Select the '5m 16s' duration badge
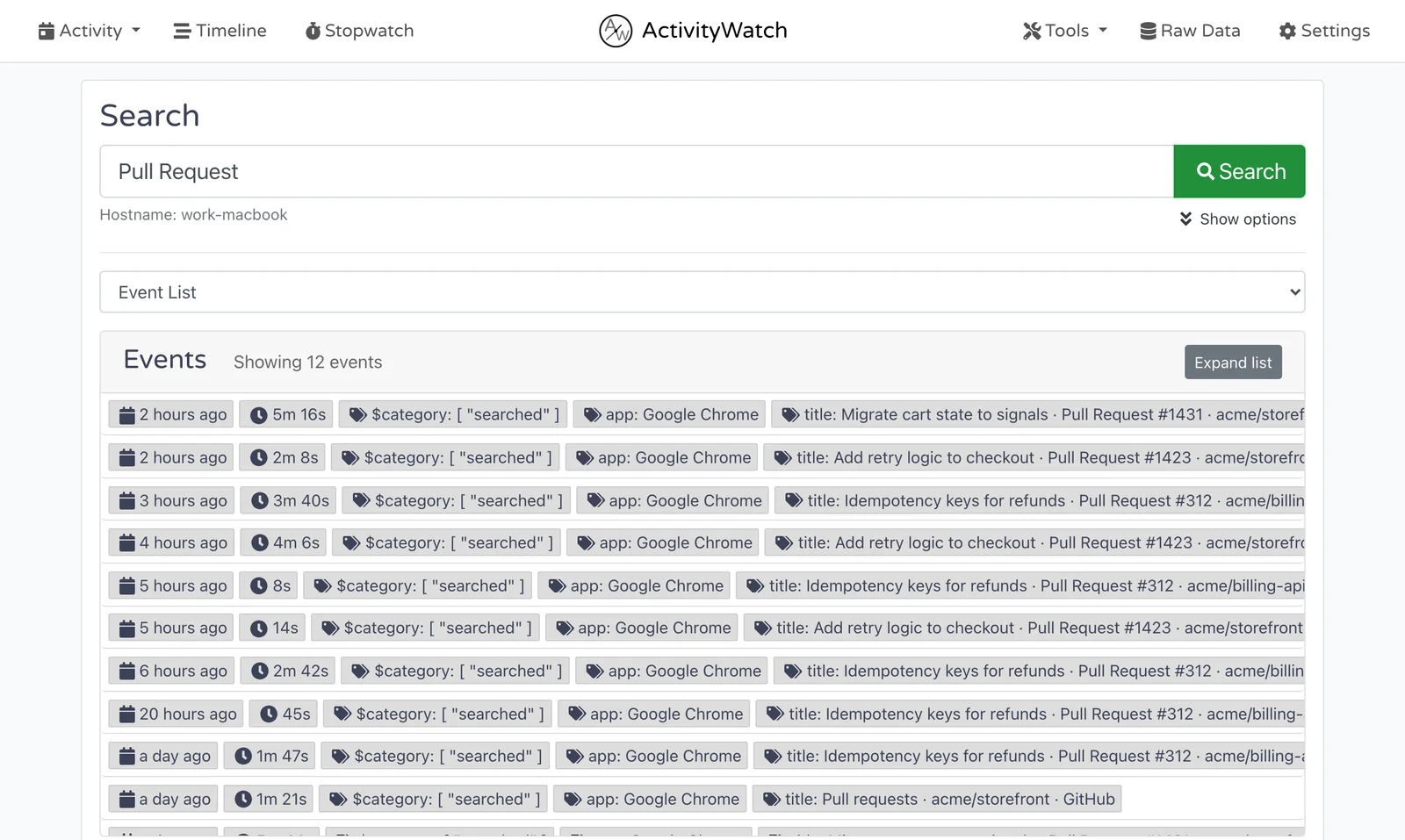Screen dimensions: 1405x840 [287, 414]
